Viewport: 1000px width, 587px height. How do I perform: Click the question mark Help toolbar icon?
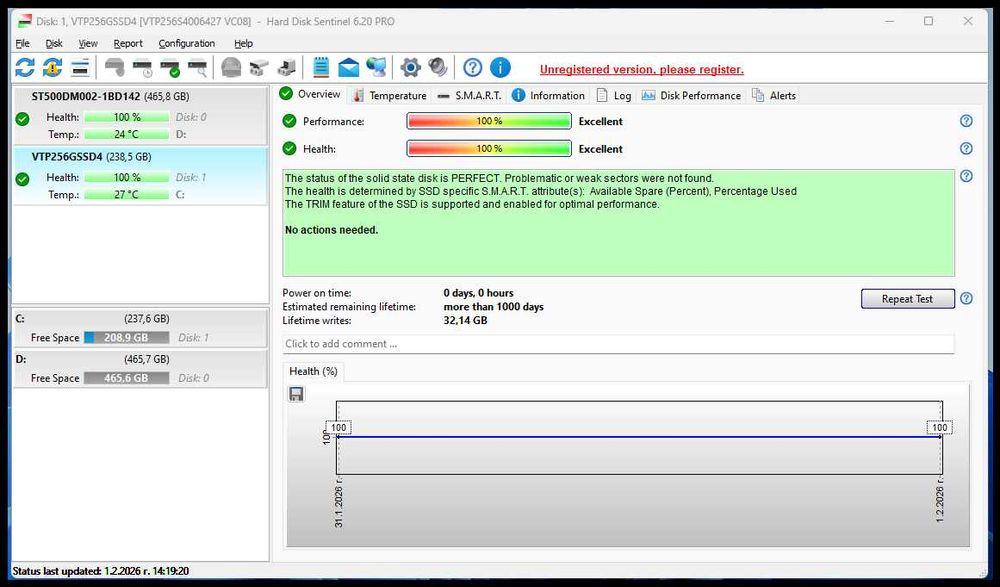point(473,67)
